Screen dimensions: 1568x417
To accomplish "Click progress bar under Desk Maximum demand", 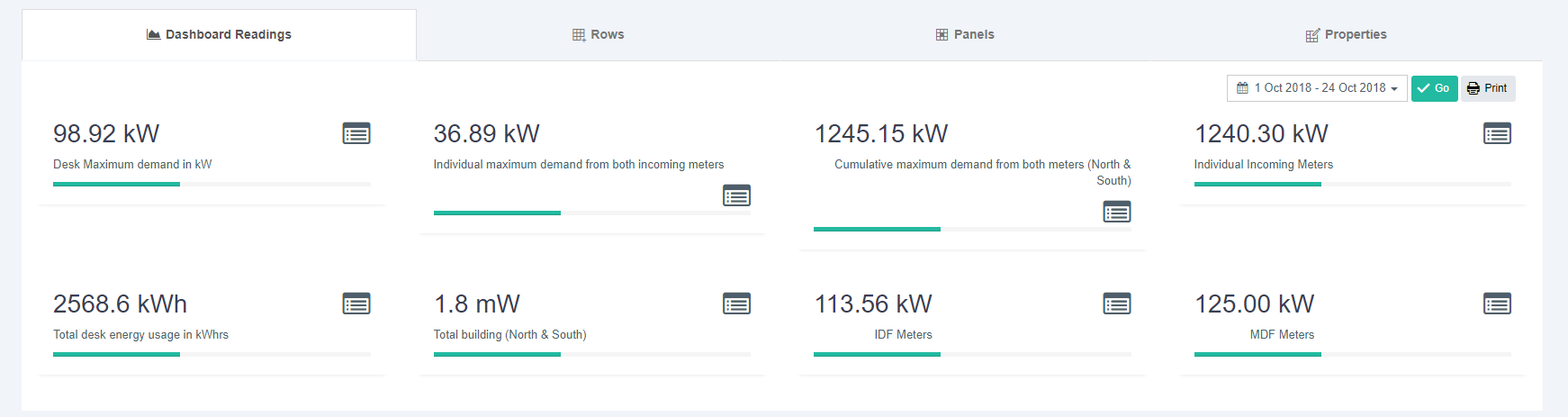I will click(212, 184).
